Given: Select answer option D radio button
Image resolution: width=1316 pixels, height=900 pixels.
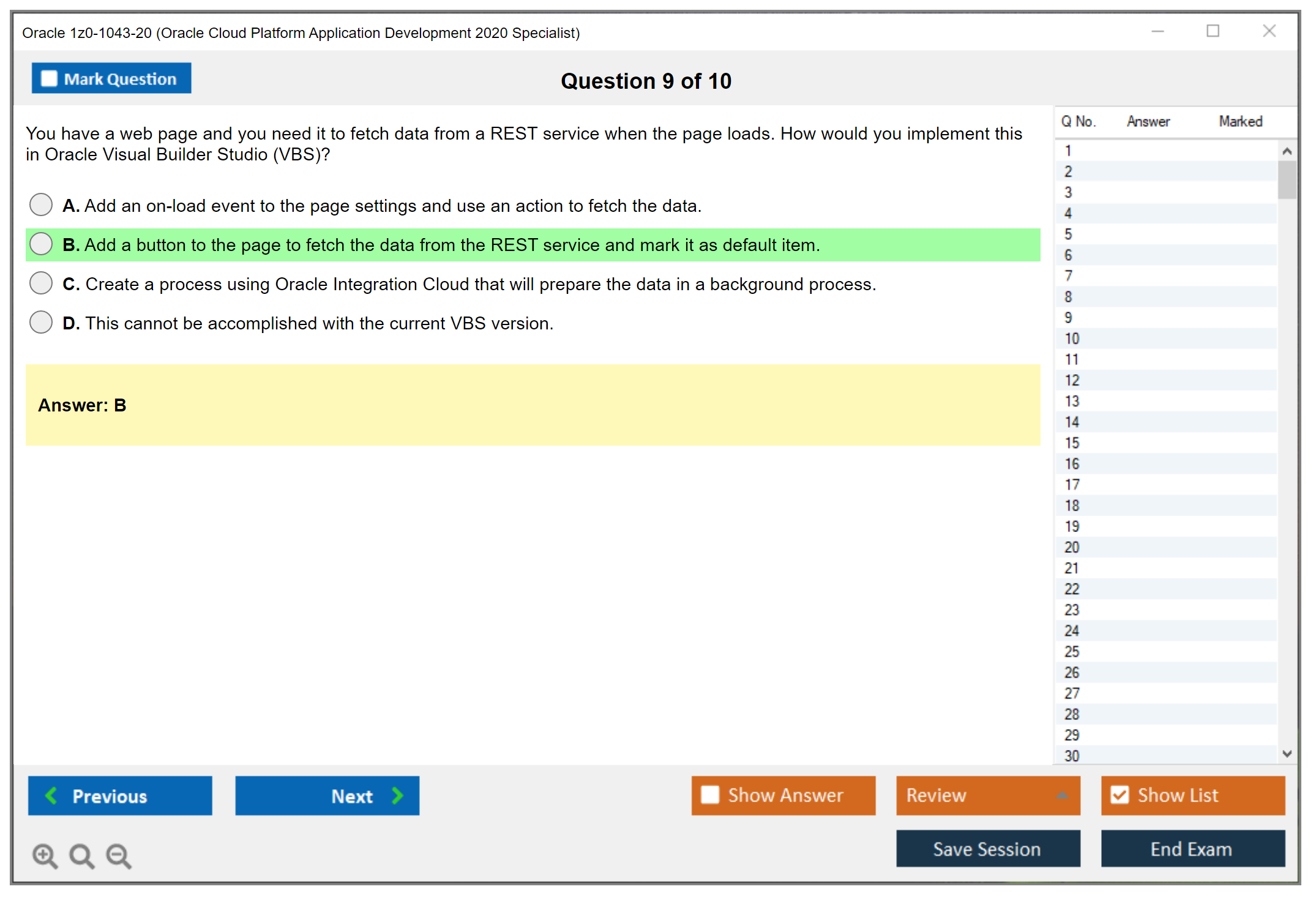Looking at the screenshot, I should [x=40, y=322].
